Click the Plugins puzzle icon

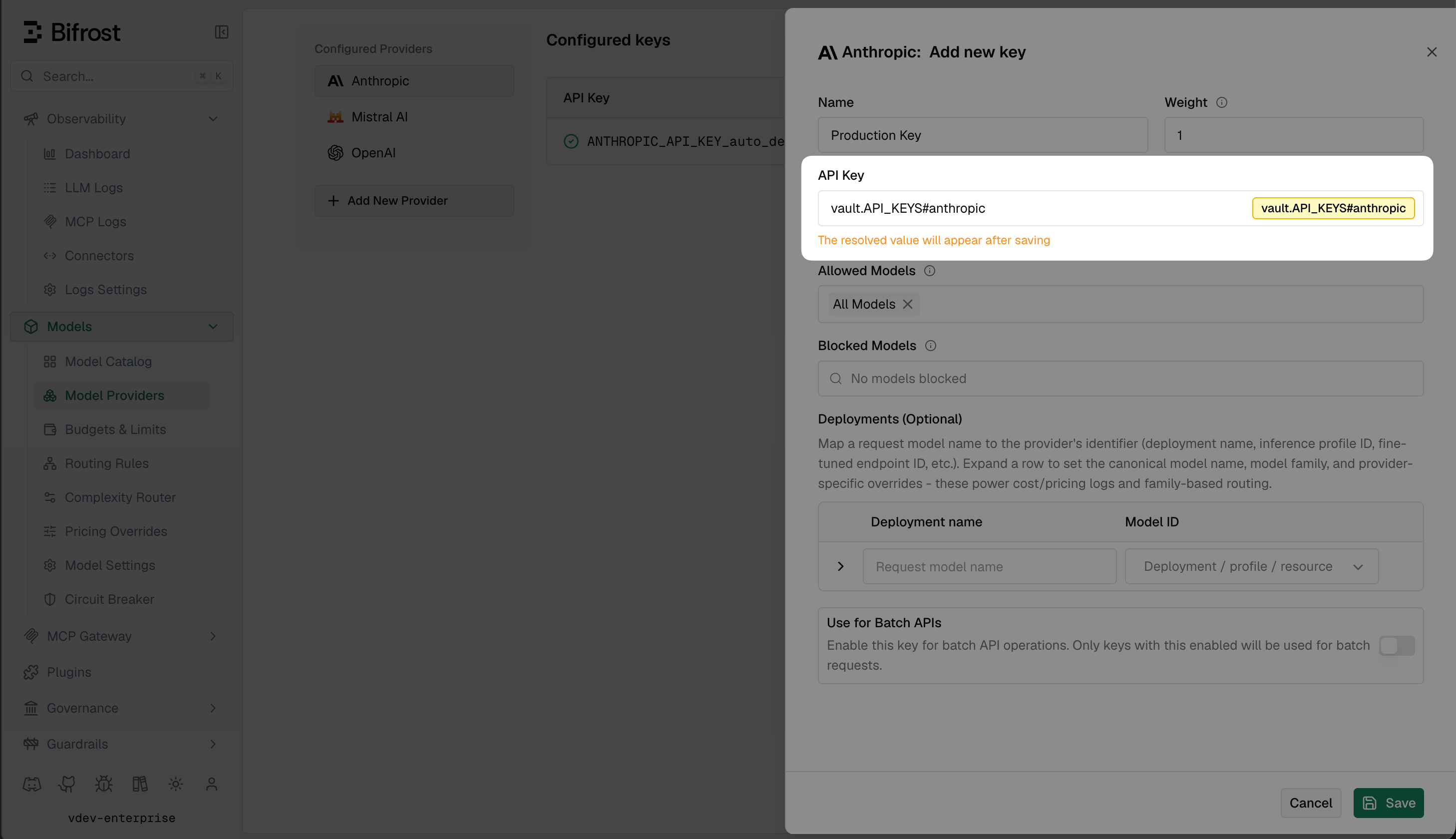[30, 672]
